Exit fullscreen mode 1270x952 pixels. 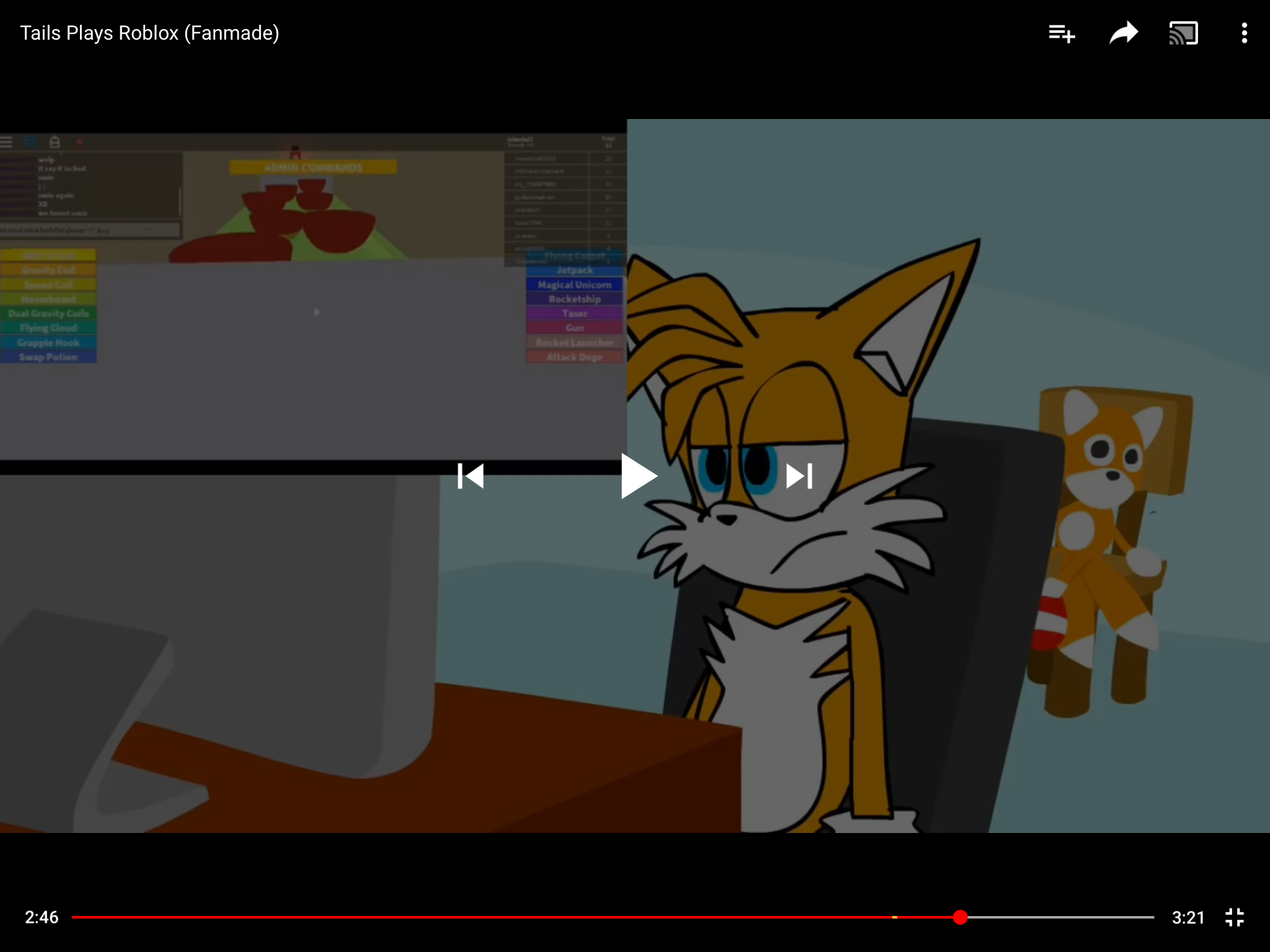(1235, 917)
